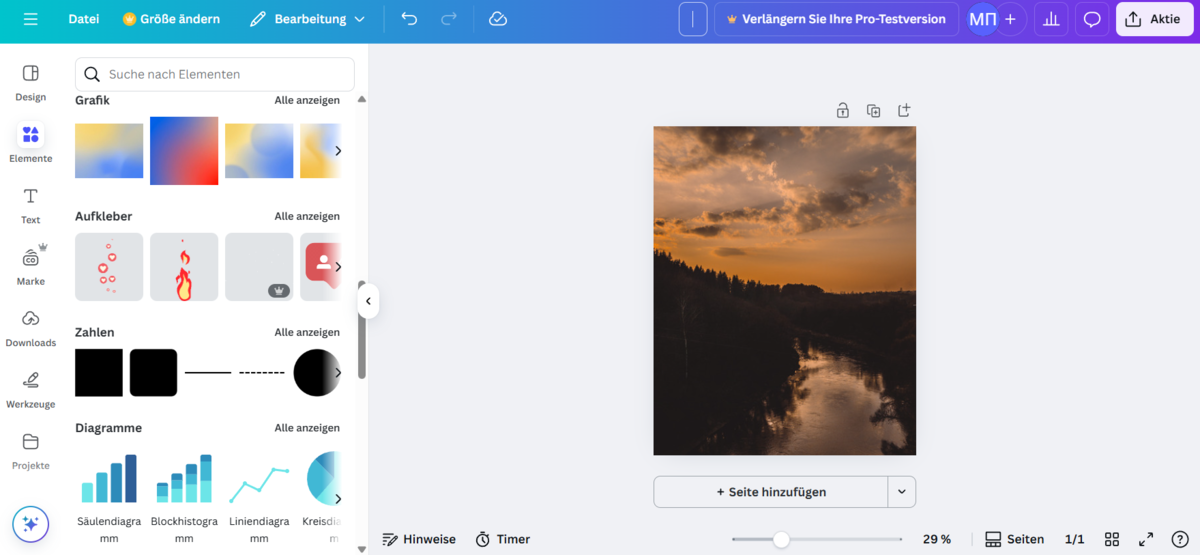Show all Aufkleber elements

point(307,216)
